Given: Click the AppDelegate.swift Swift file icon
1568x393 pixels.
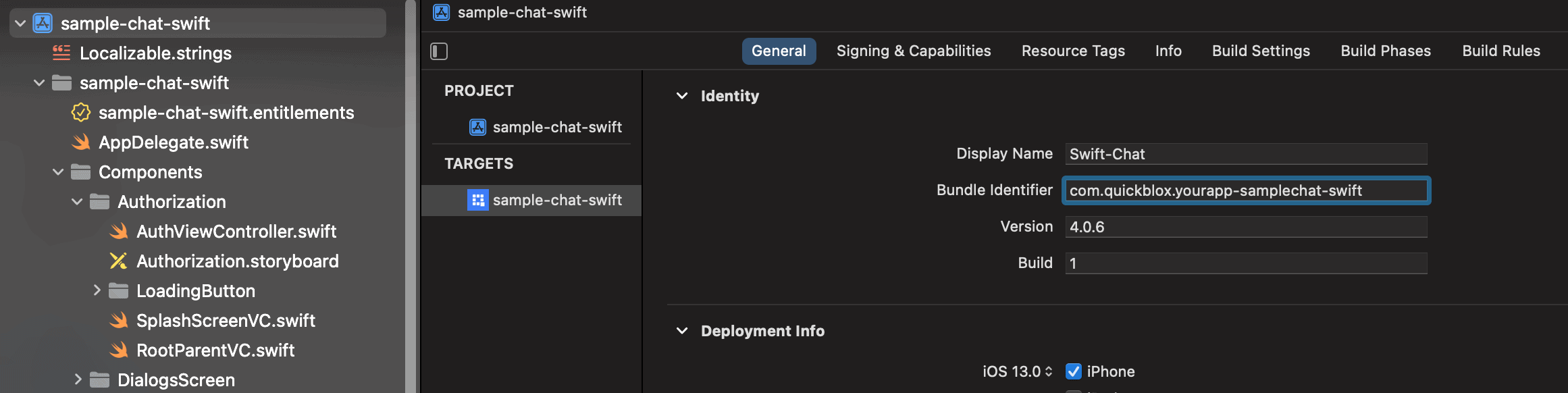Looking at the screenshot, I should [x=80, y=142].
